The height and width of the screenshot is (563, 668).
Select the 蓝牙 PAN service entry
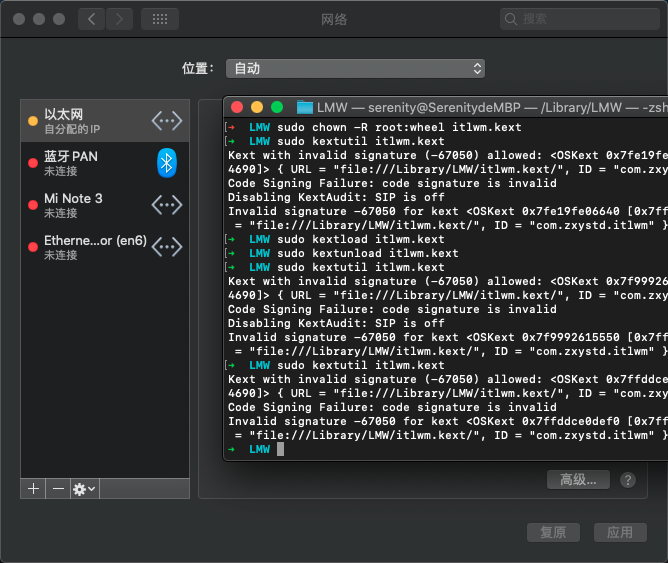(105, 163)
